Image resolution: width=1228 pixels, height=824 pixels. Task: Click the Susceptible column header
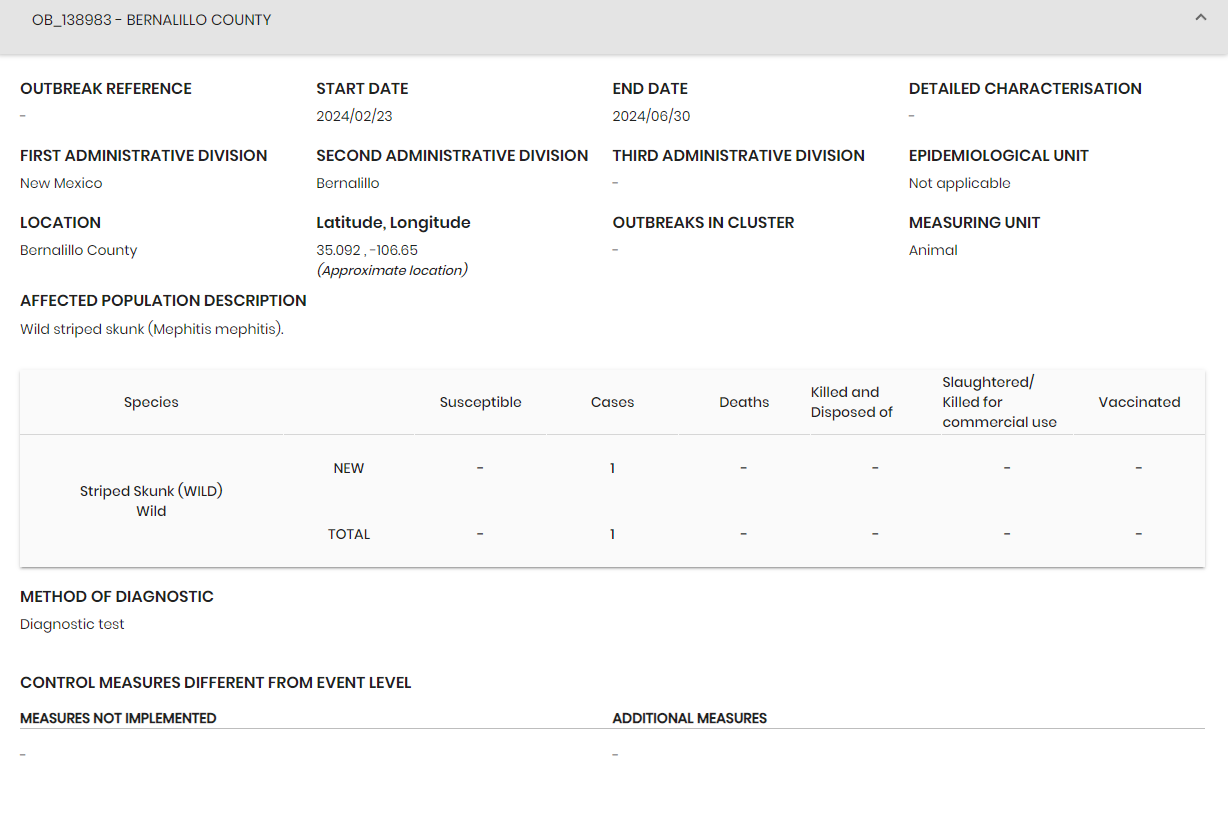481,402
